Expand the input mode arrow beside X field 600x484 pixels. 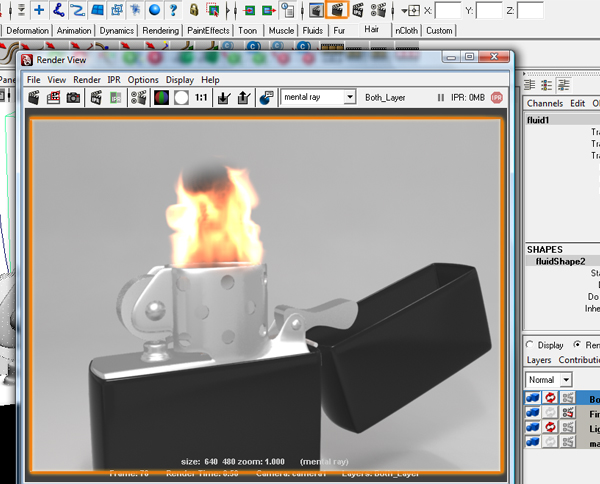click(x=404, y=11)
